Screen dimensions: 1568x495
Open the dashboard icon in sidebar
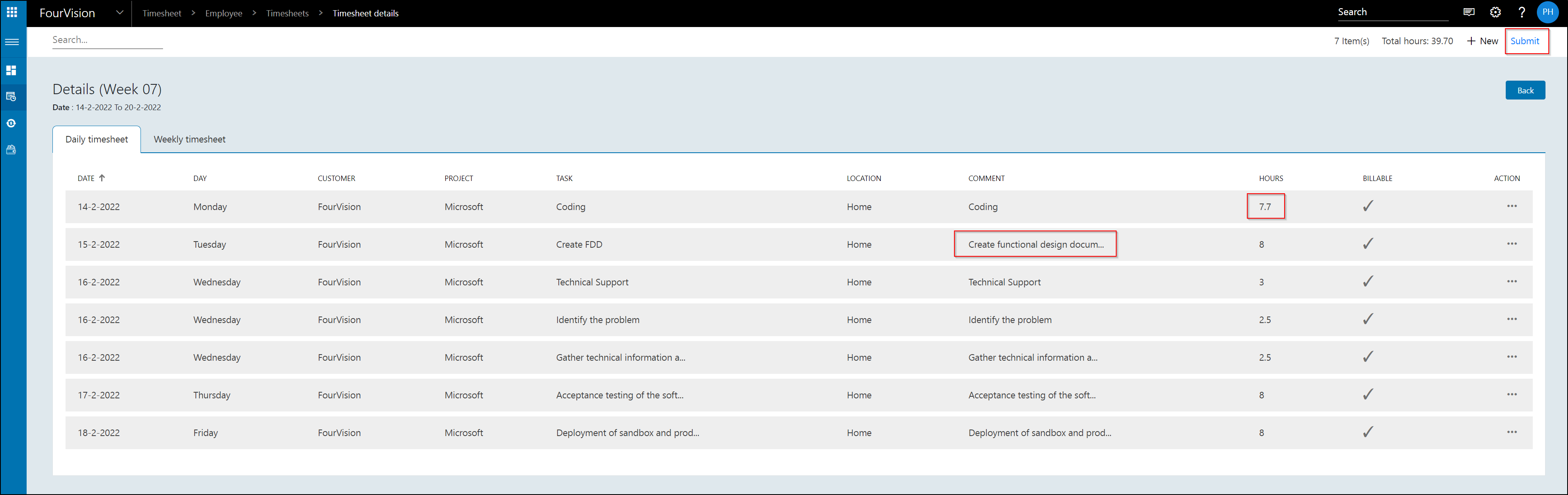point(11,70)
